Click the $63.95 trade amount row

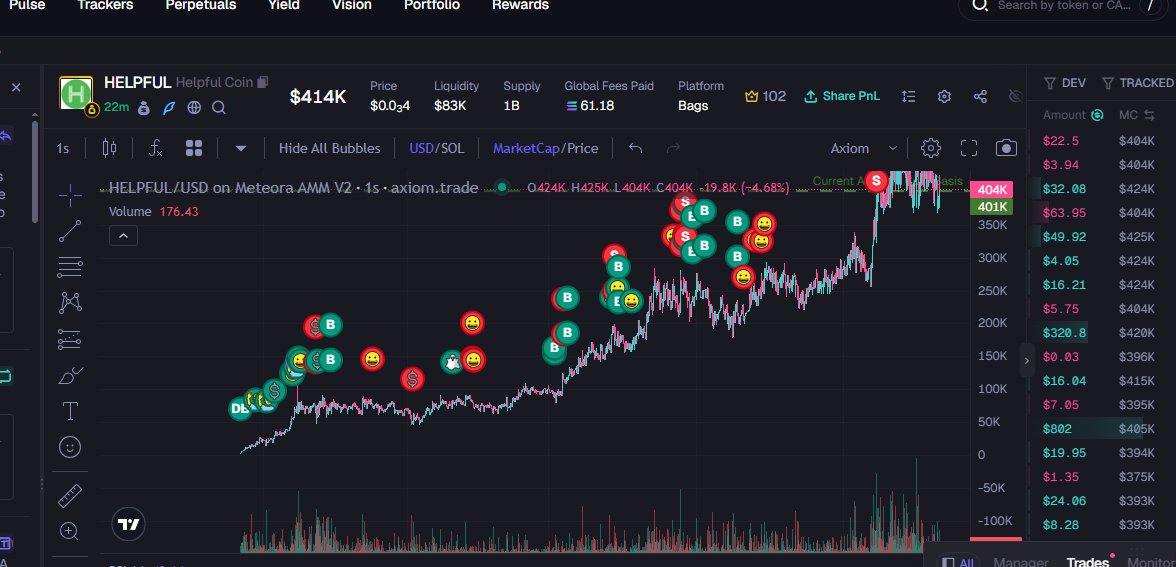tap(1101, 213)
